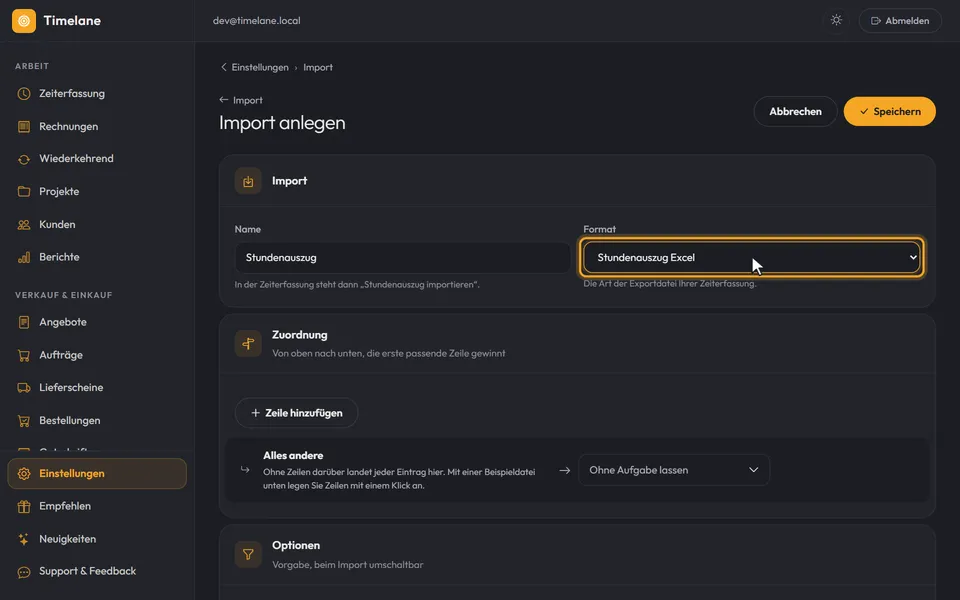Screen dimensions: 960x600
Task: Click the dev@timelane.local account text
Action: 257,20
